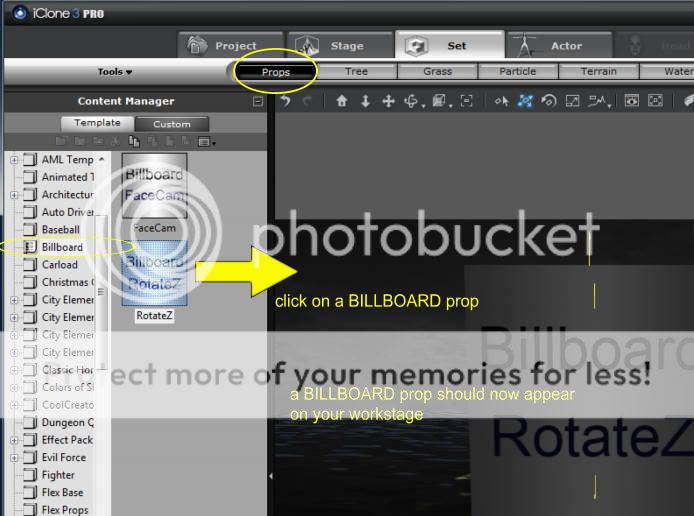
Task: Select the Flex Props folder
Action: [x=65, y=510]
